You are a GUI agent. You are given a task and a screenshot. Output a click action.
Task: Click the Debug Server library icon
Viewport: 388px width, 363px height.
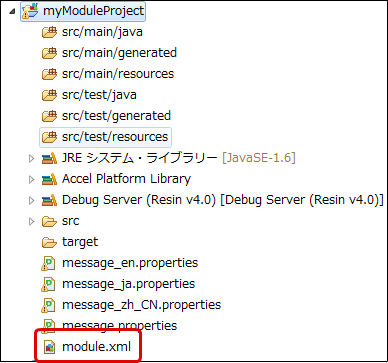(x=49, y=200)
